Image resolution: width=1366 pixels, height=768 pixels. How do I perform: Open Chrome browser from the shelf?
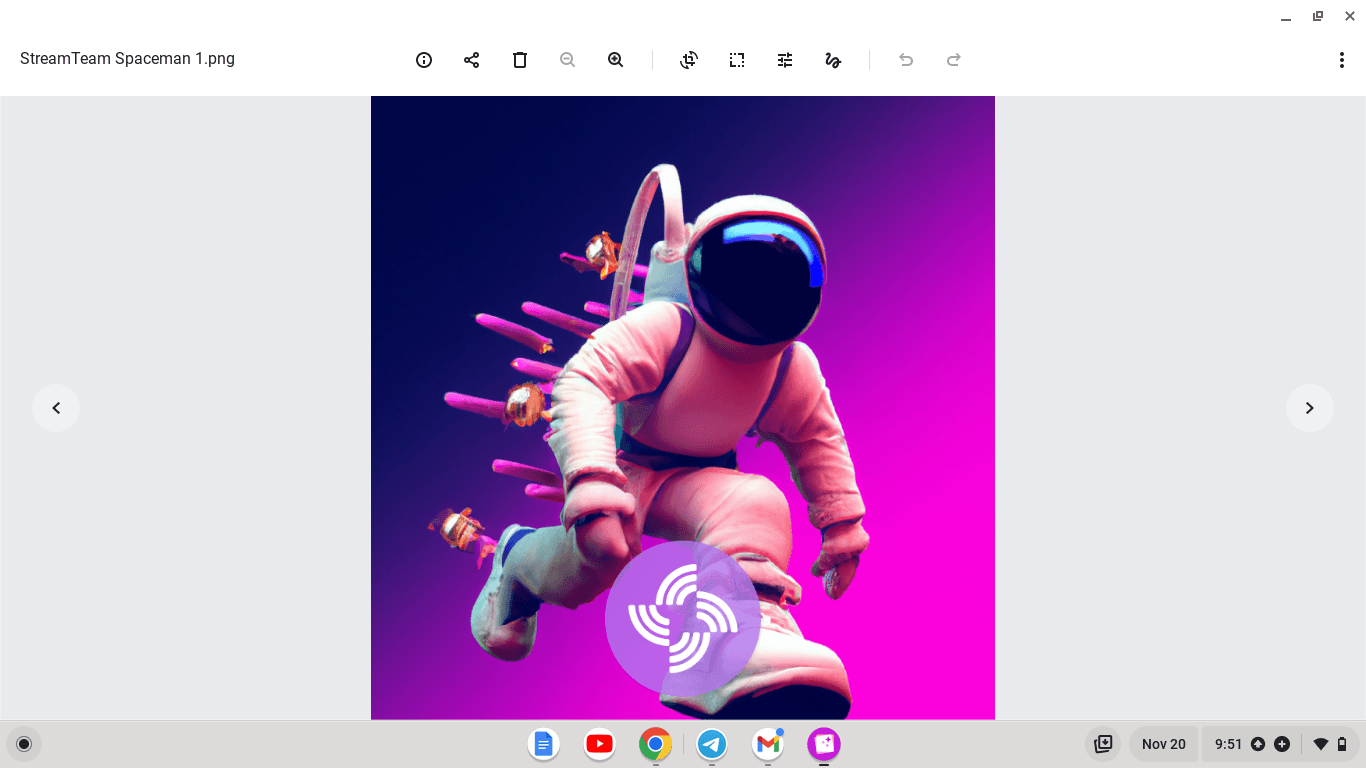click(656, 744)
